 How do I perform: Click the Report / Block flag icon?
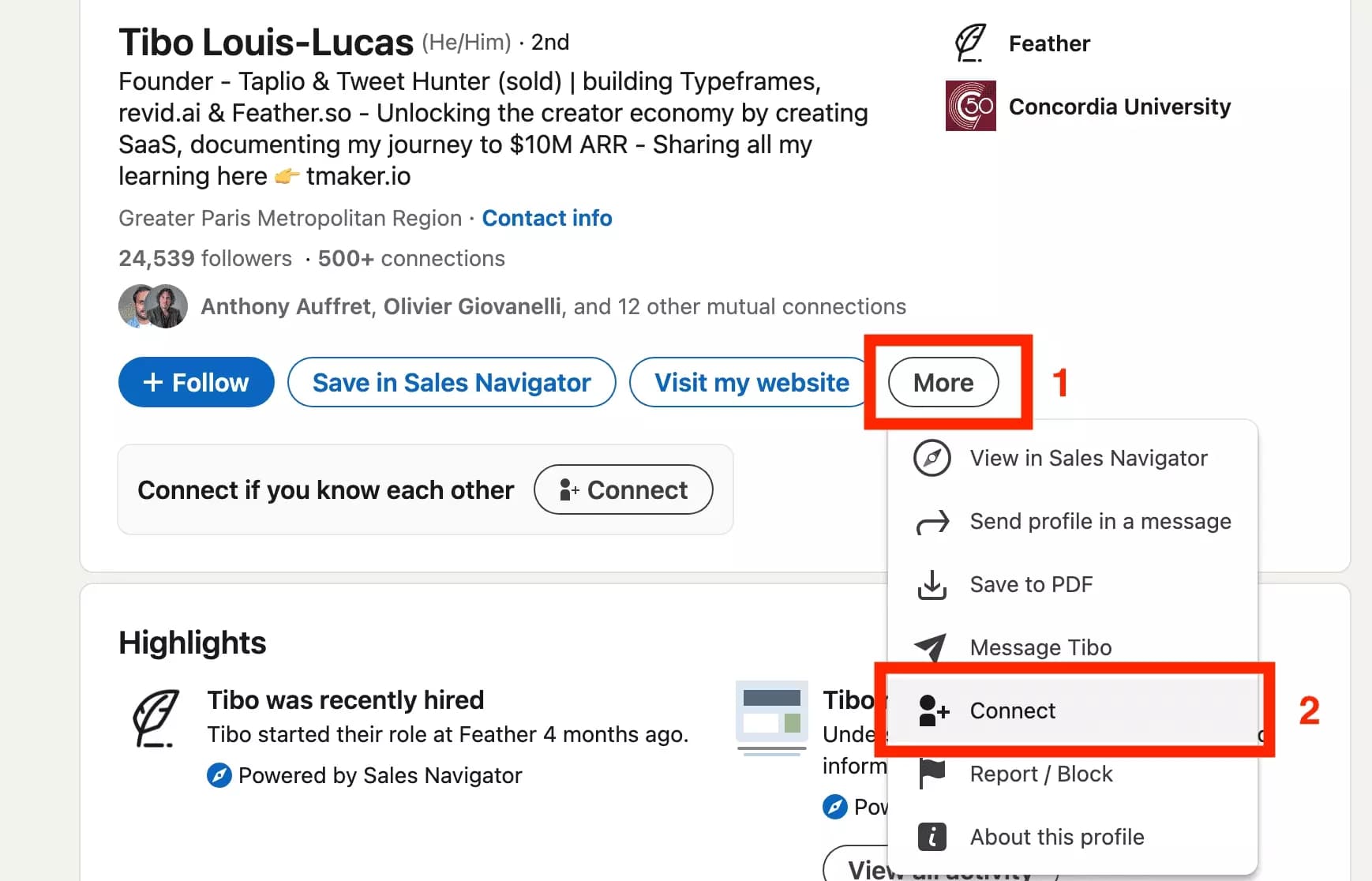[932, 774]
